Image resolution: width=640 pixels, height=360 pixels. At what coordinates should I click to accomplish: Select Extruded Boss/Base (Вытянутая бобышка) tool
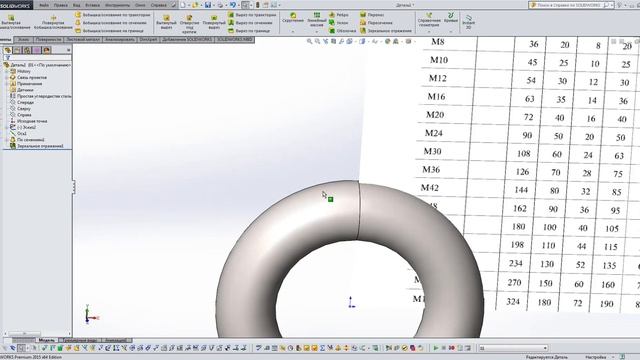click(16, 22)
